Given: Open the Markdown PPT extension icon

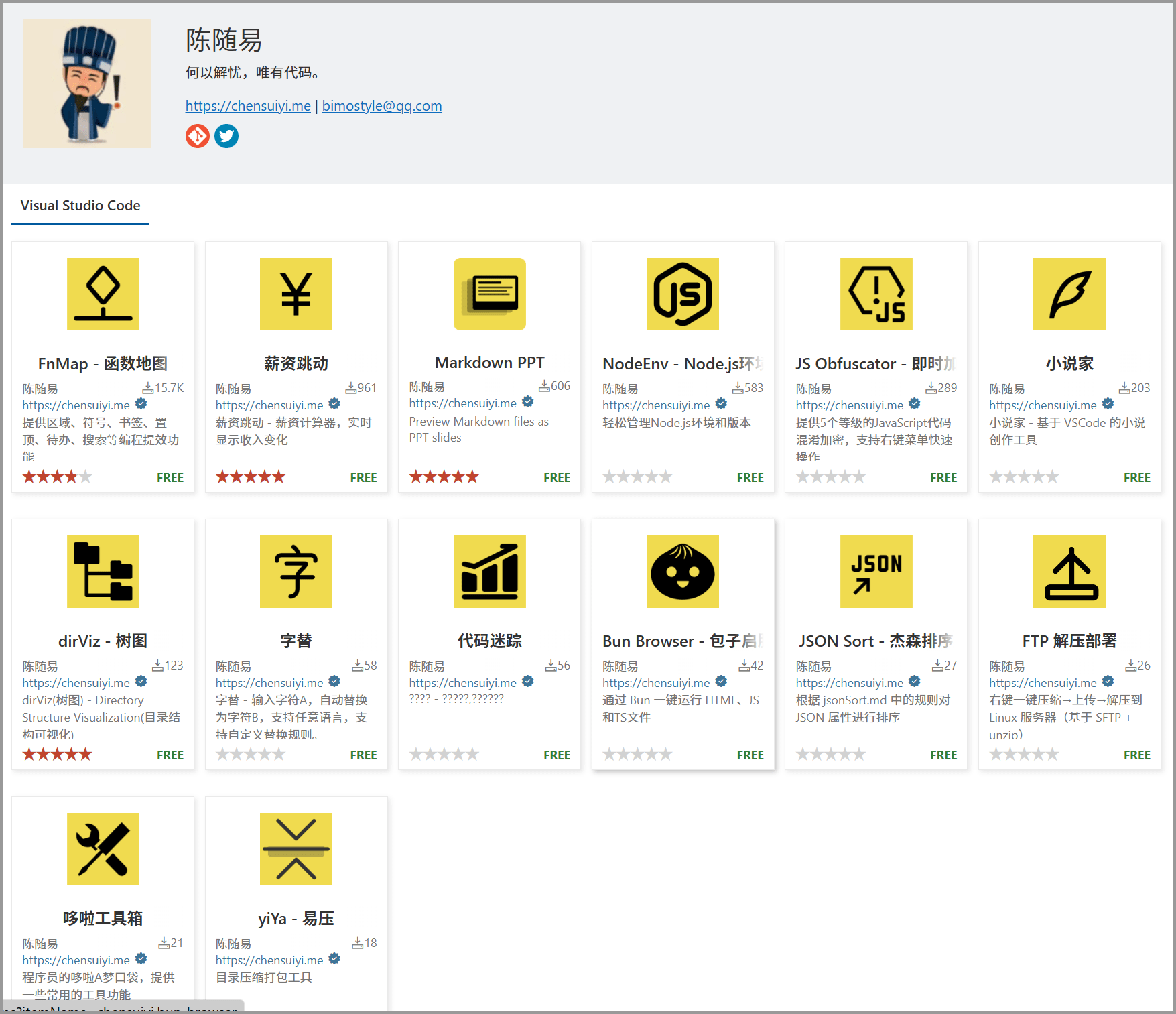Looking at the screenshot, I should [x=490, y=294].
